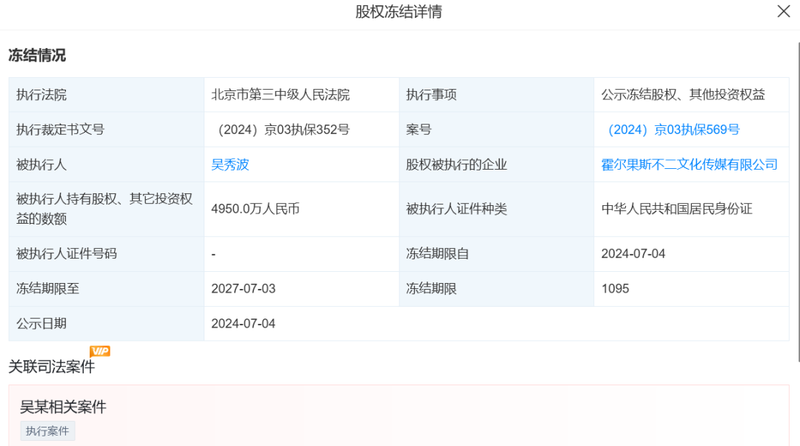800x446 pixels.
Task: Click the 冻结期限自 label cell
Action: point(496,254)
